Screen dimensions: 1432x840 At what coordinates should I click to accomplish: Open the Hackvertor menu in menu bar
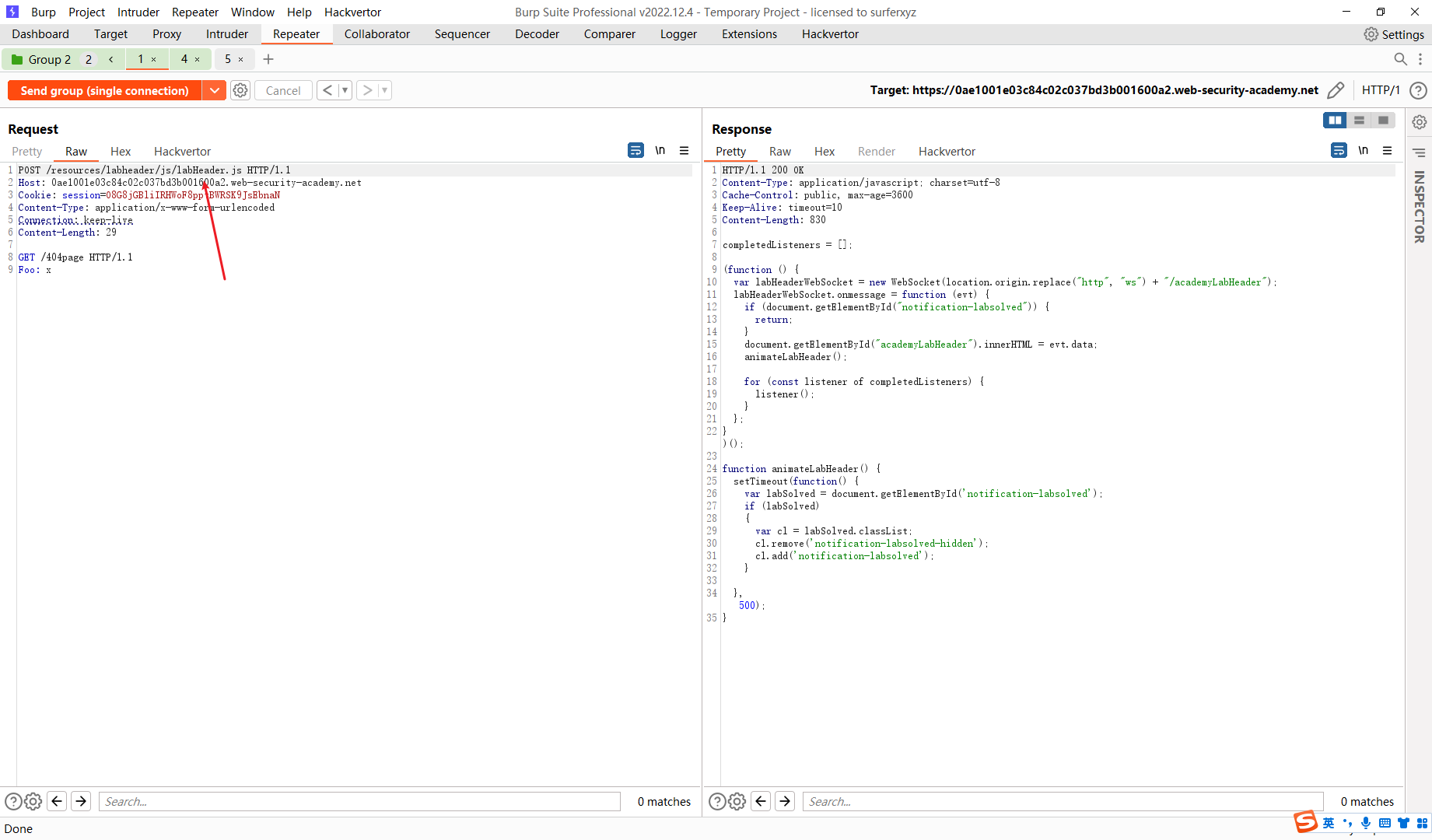click(x=352, y=12)
